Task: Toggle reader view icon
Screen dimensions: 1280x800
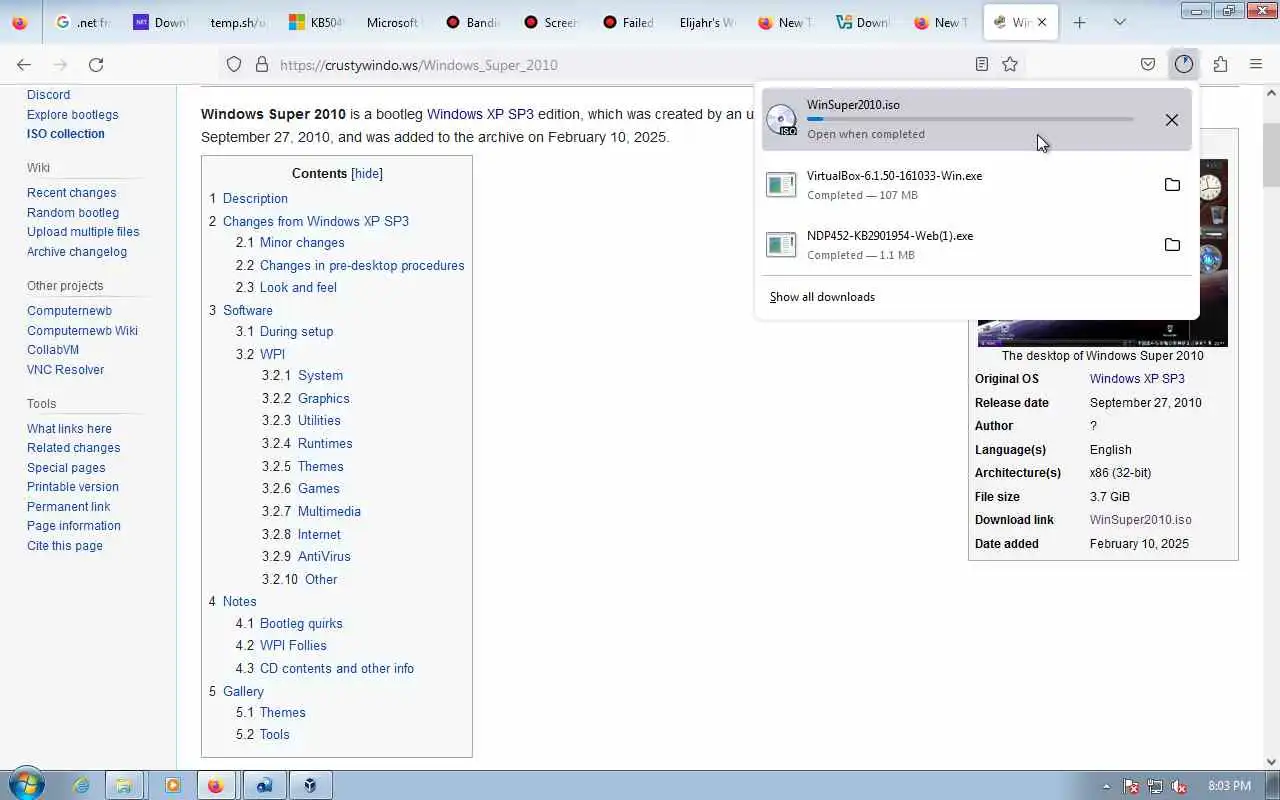Action: [x=982, y=64]
